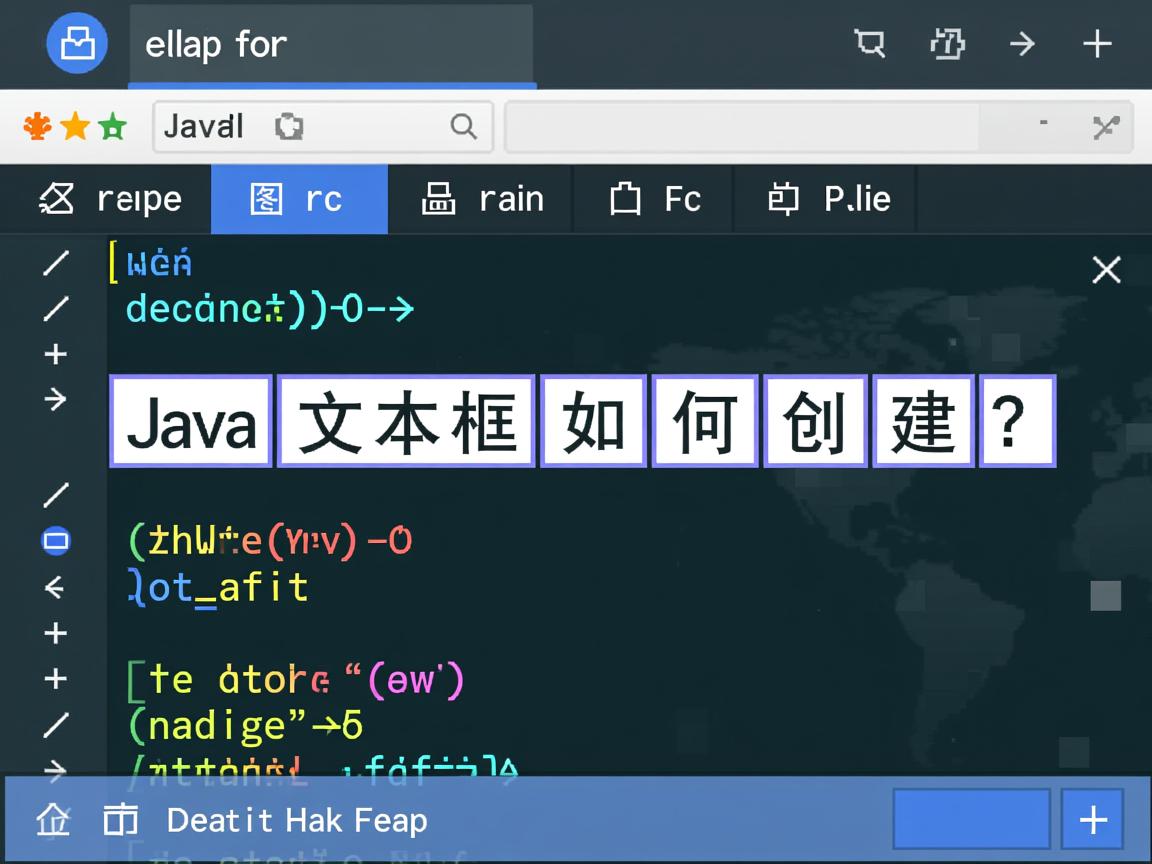Open the home icon in the bottom bar
The image size is (1152, 864).
[x=53, y=820]
